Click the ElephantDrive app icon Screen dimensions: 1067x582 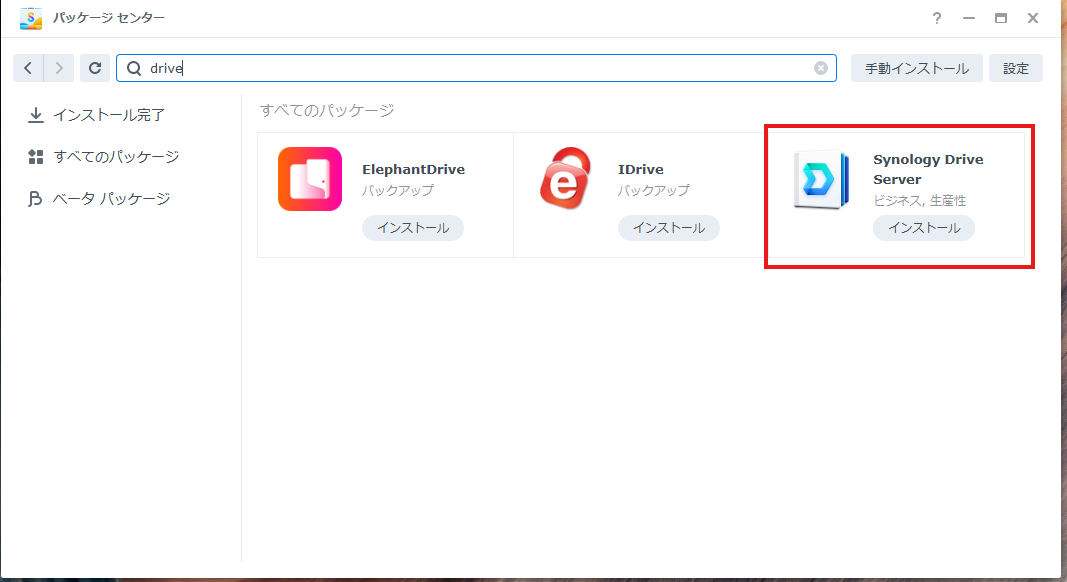tap(310, 179)
